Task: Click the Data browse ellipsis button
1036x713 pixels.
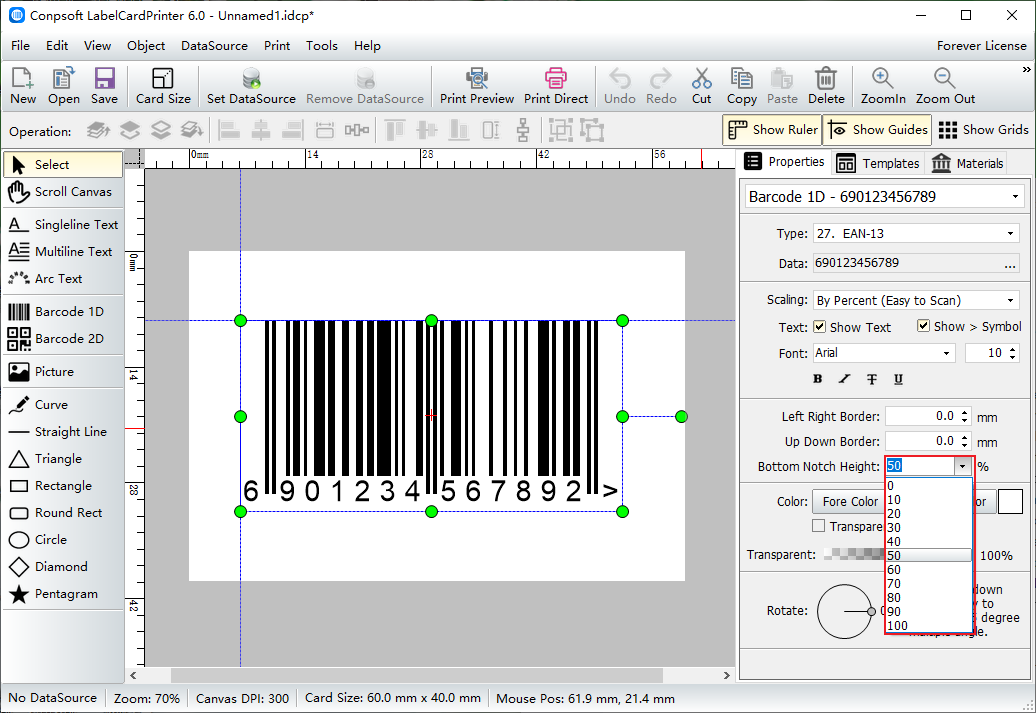Action: (x=1010, y=264)
